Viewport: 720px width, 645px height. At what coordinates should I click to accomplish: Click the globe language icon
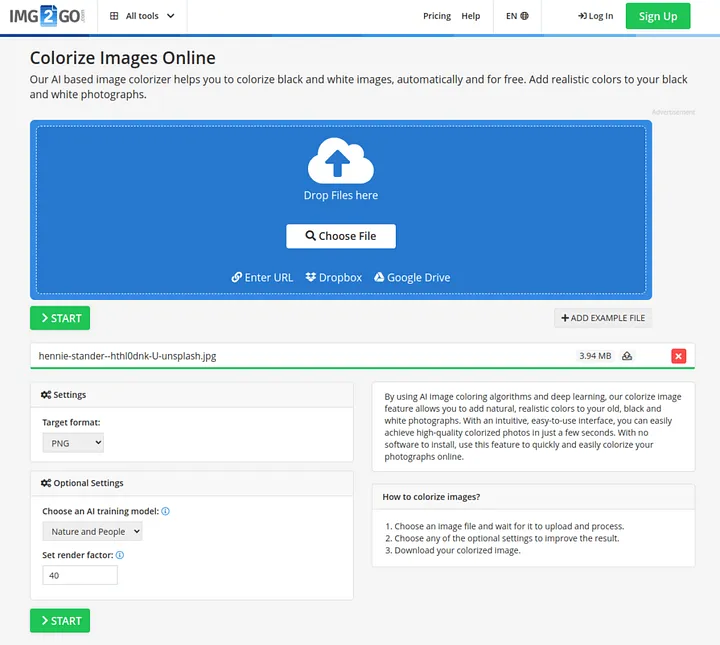pos(525,16)
